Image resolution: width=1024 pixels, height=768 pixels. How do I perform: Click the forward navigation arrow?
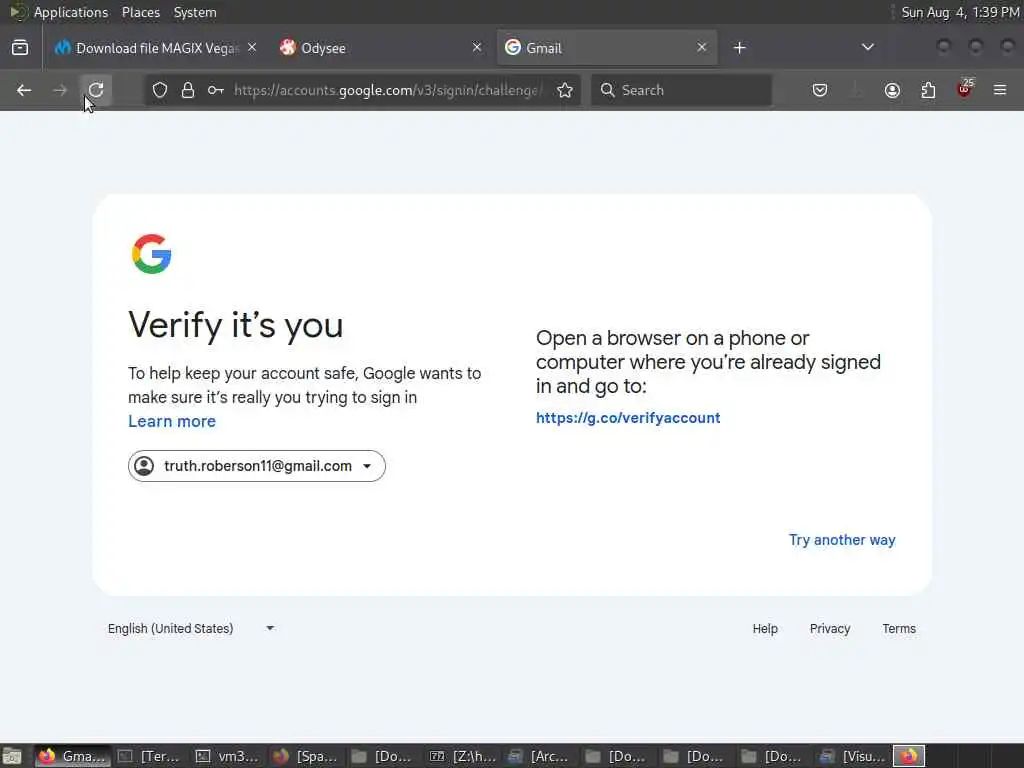coord(60,90)
